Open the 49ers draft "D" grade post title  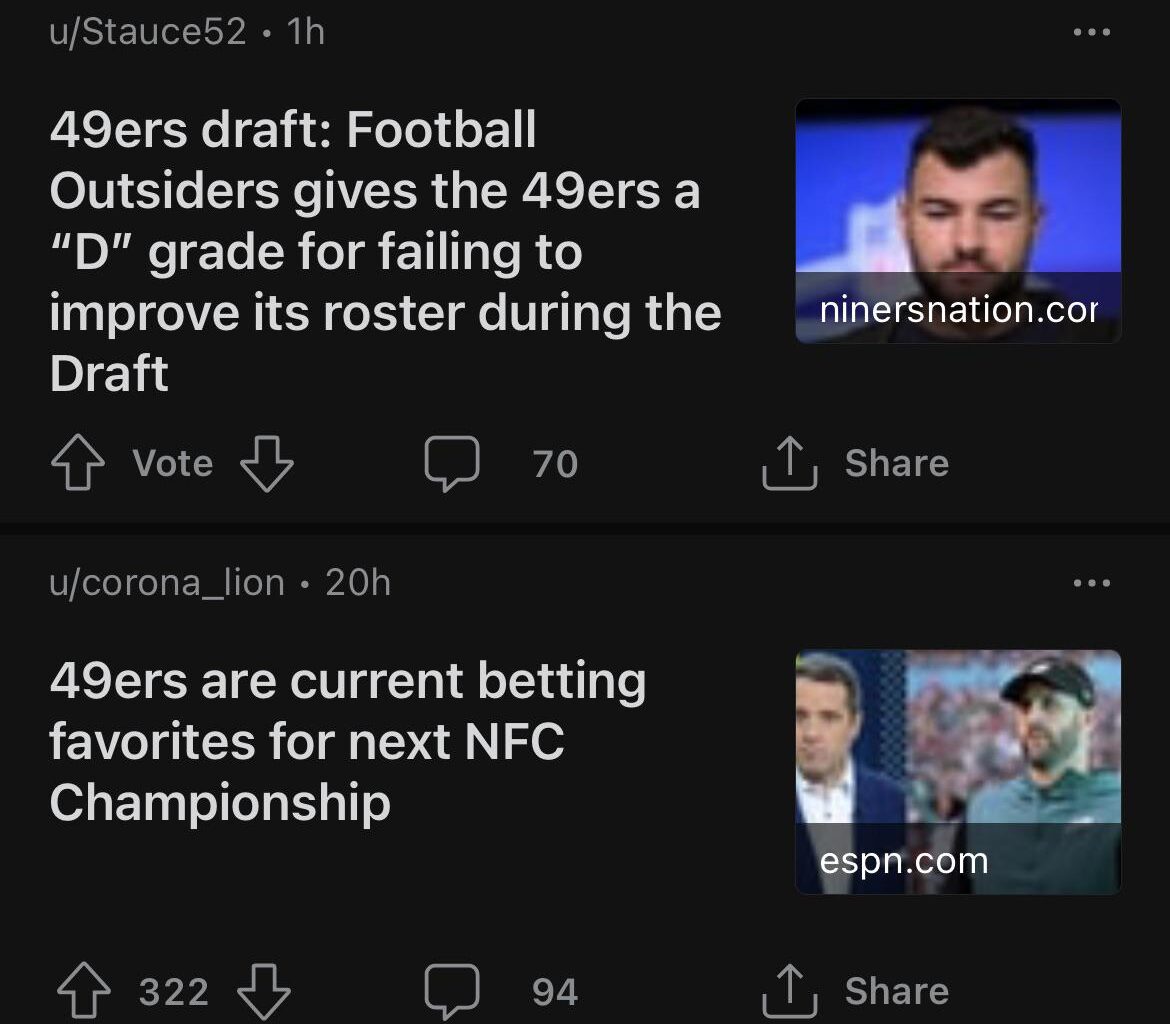(385, 251)
